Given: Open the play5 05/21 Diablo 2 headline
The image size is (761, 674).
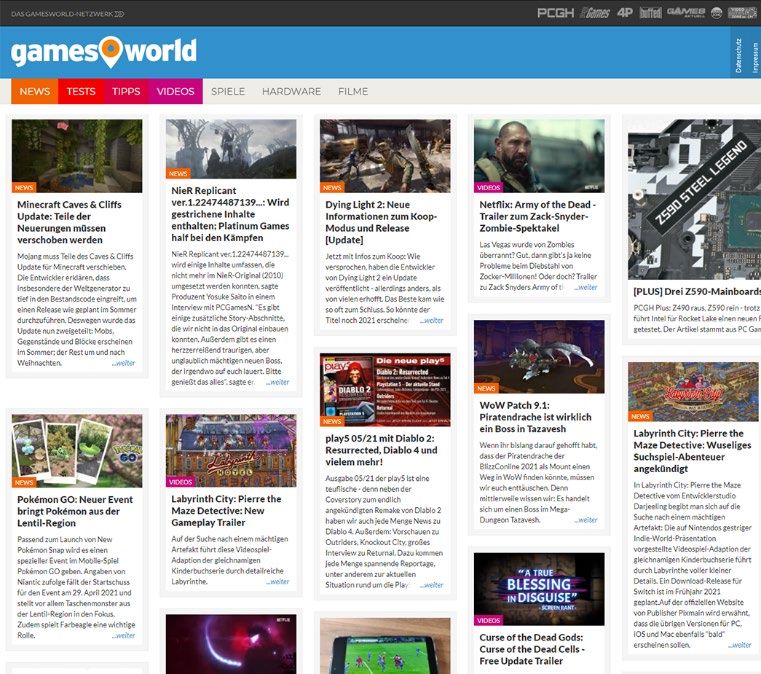Looking at the screenshot, I should (381, 450).
